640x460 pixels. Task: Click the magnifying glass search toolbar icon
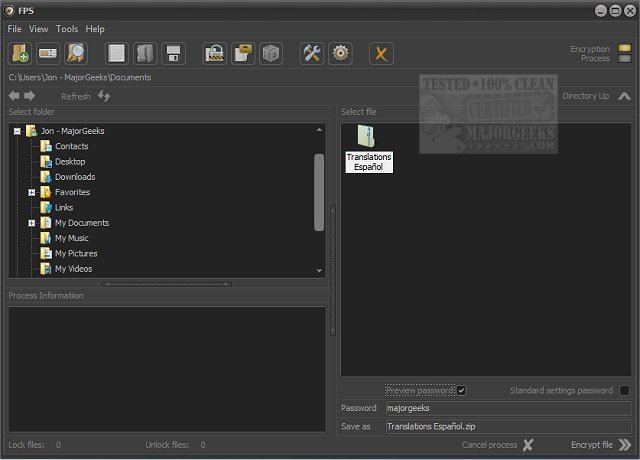click(x=75, y=53)
